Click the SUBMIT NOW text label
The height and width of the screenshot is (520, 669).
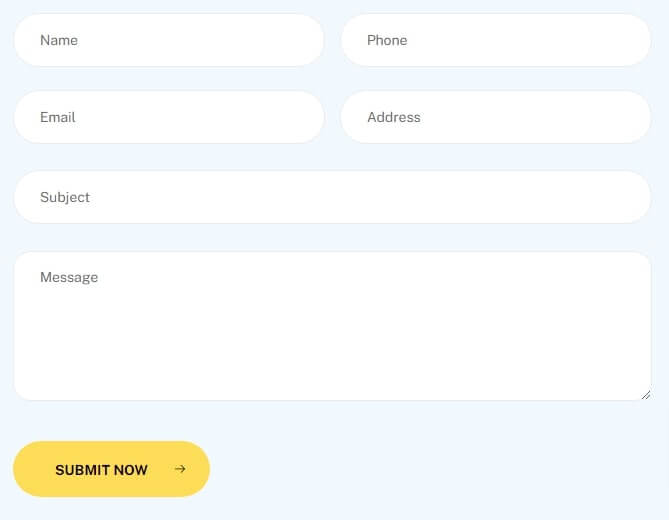[101, 470]
